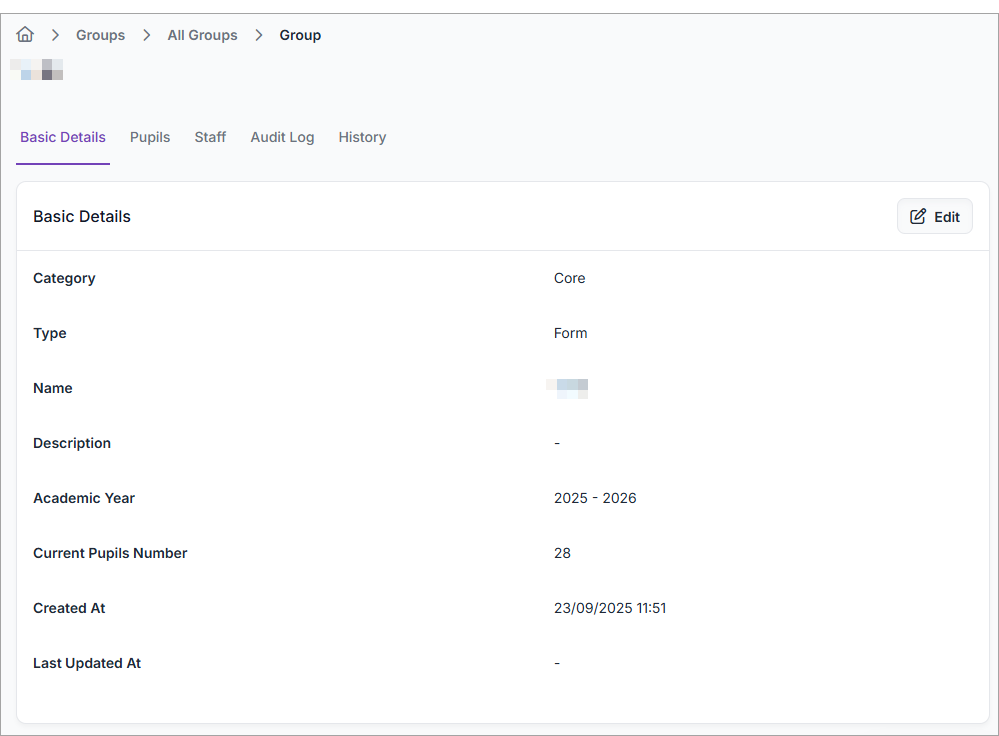View the Audit Log tab

click(282, 137)
